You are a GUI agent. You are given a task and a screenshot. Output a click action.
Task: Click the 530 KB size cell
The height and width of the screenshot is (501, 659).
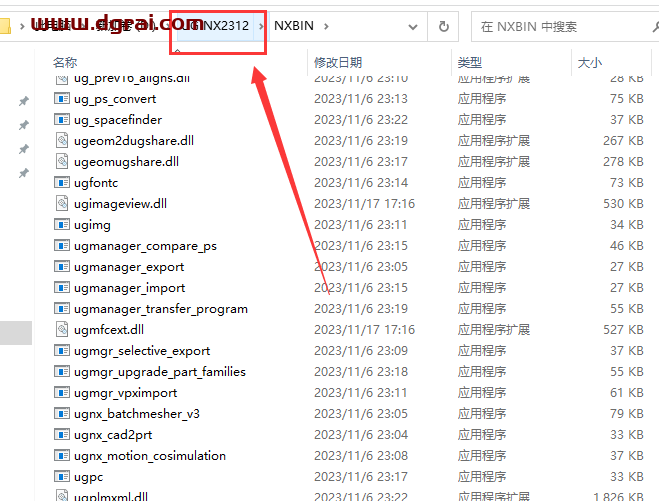coord(623,204)
